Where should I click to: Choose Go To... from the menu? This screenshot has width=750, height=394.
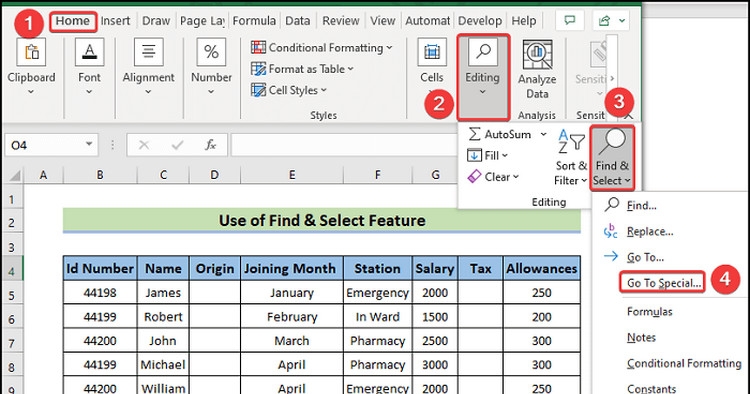click(x=645, y=257)
